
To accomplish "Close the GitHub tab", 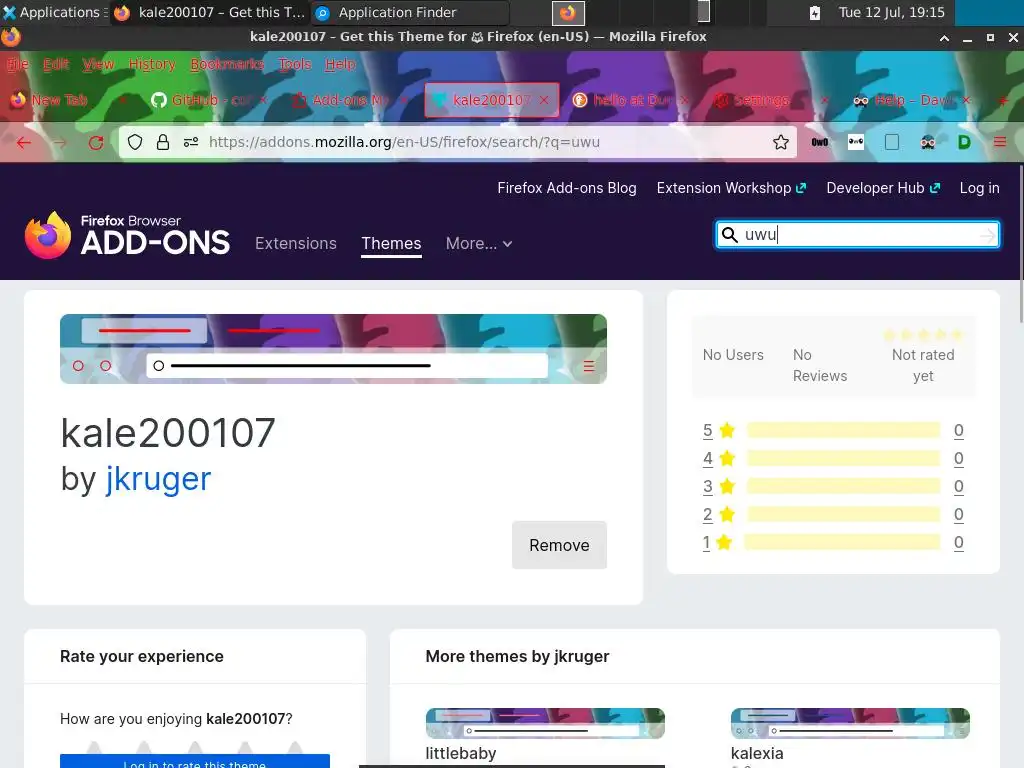I will [x=263, y=100].
